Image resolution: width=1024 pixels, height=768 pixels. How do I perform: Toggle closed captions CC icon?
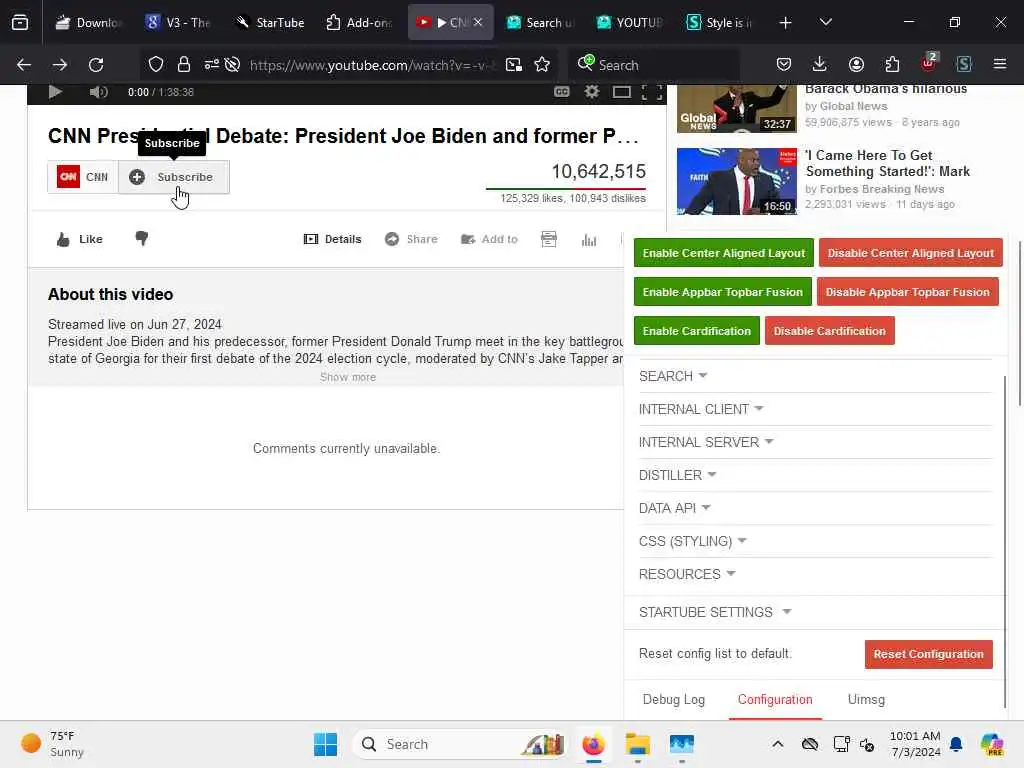[562, 92]
